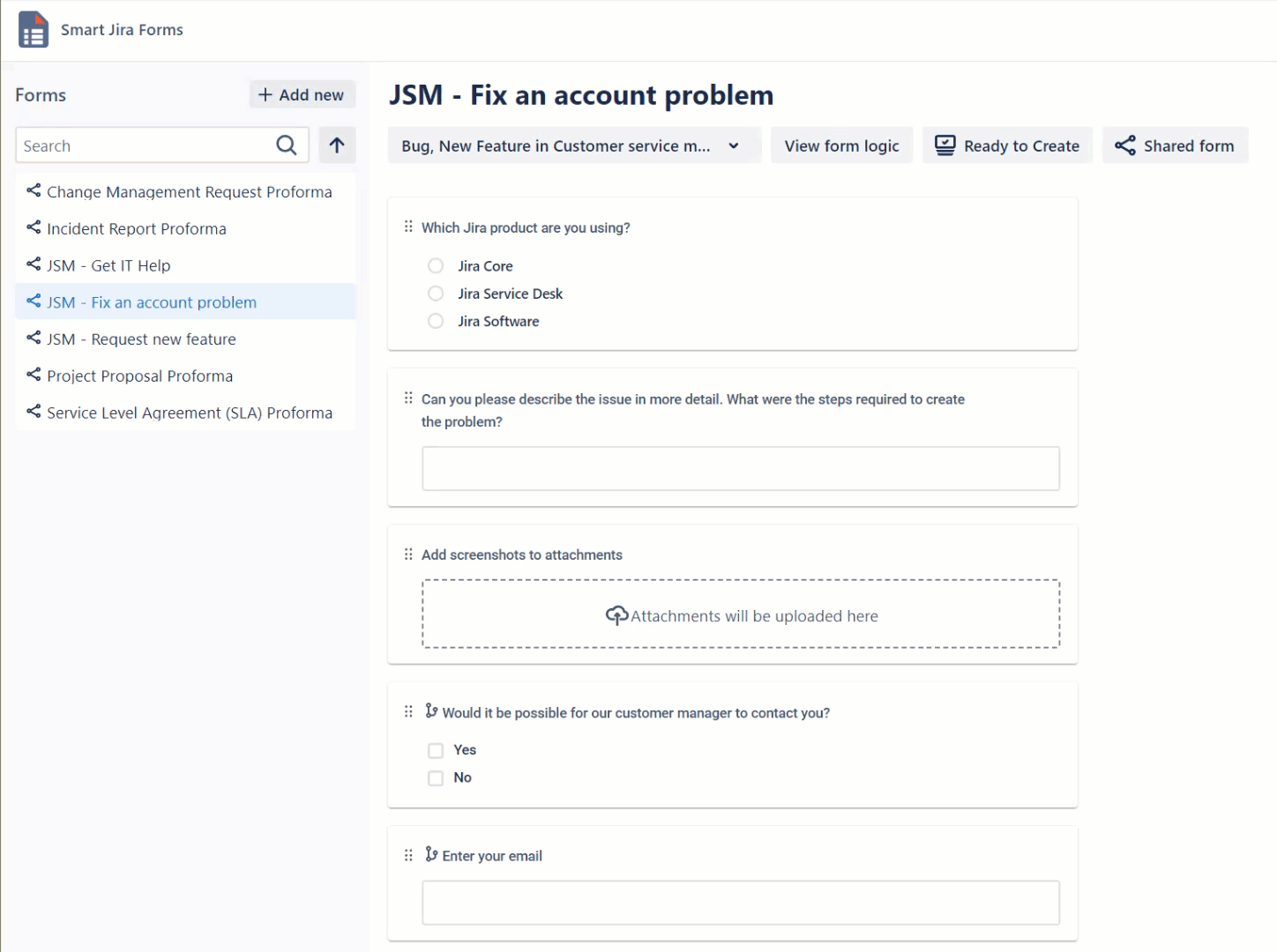
Task: Click drag handle of Add screenshots field
Action: click(408, 554)
